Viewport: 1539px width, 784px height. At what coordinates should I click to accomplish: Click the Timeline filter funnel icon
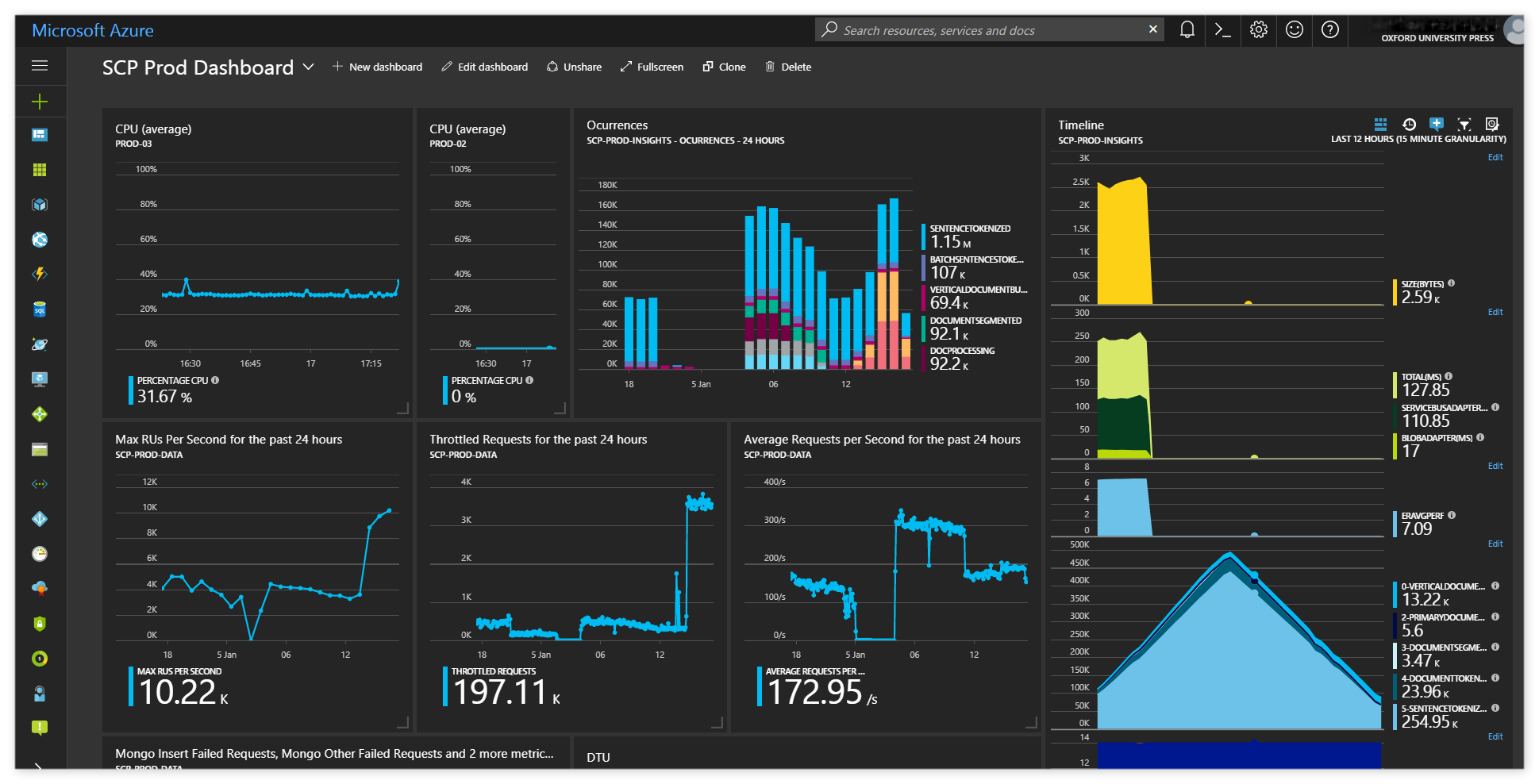click(1464, 125)
